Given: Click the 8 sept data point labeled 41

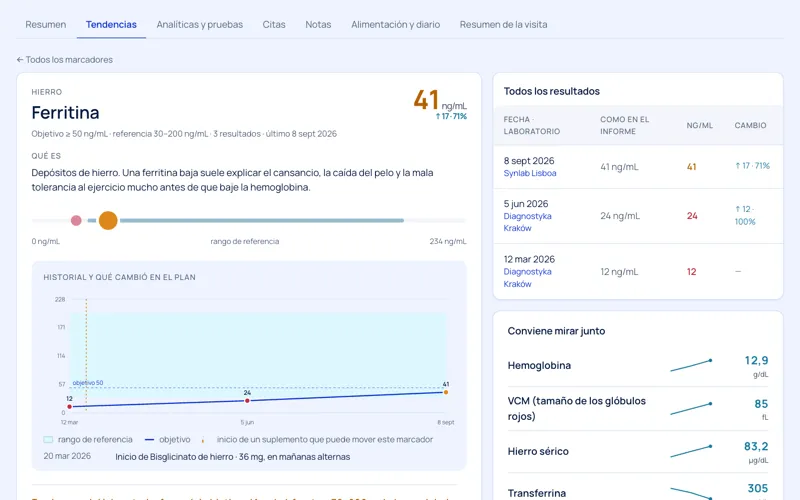Looking at the screenshot, I should pyautogui.click(x=446, y=392).
